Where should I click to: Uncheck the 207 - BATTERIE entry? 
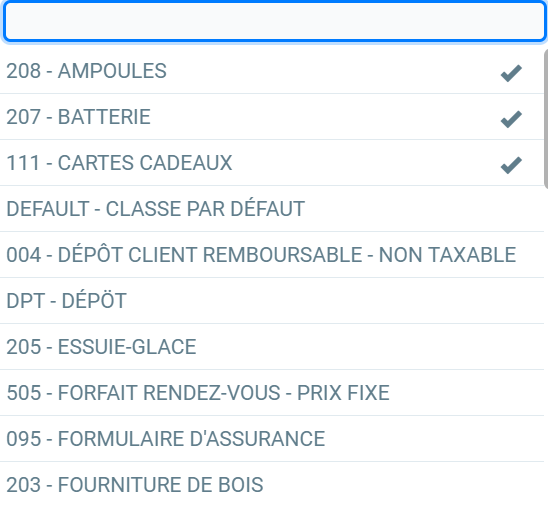tap(272, 117)
